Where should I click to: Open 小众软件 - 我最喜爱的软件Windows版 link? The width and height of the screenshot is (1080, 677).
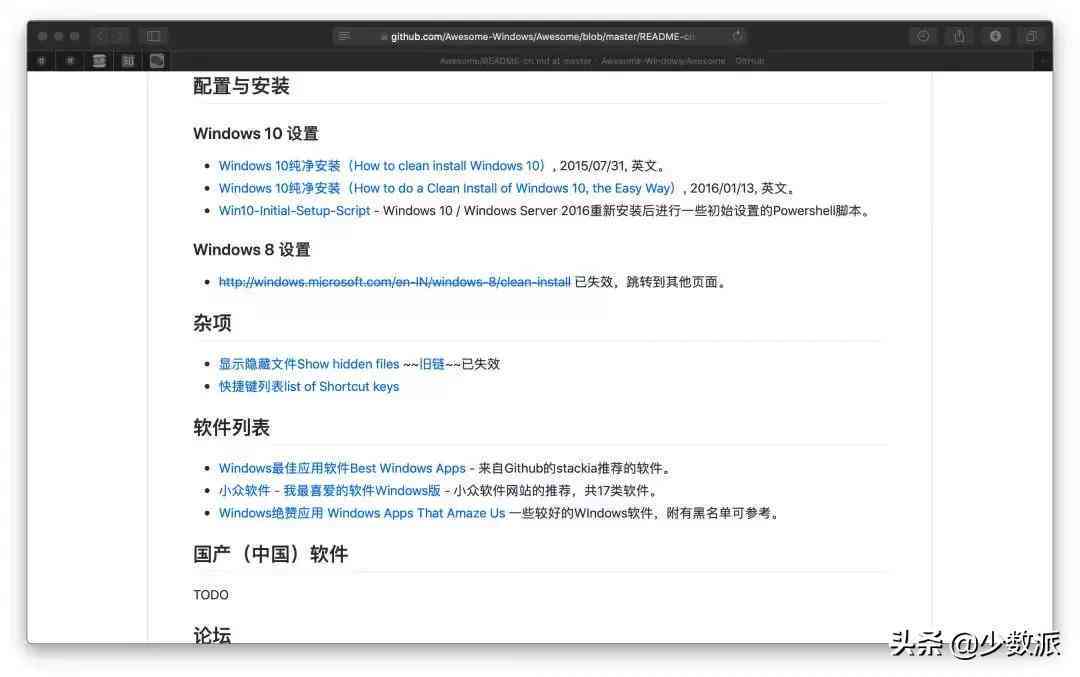pyautogui.click(x=329, y=490)
